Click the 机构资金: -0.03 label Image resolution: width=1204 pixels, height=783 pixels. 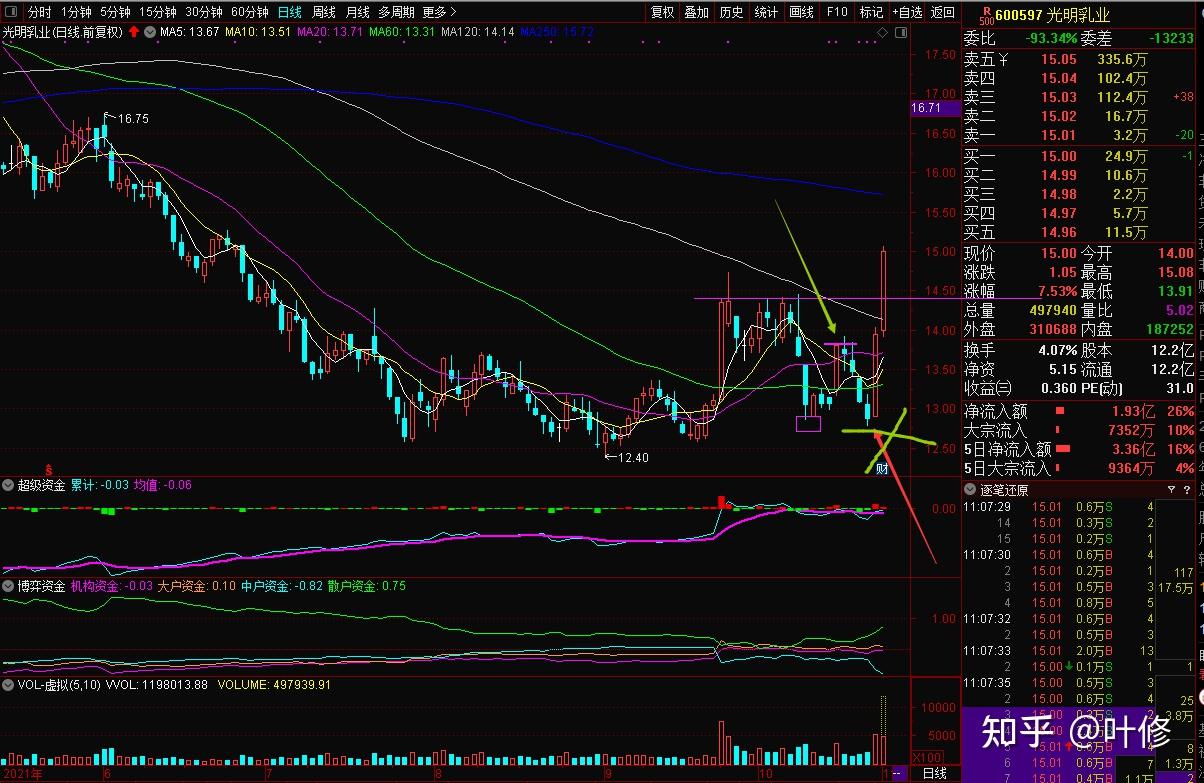point(111,586)
